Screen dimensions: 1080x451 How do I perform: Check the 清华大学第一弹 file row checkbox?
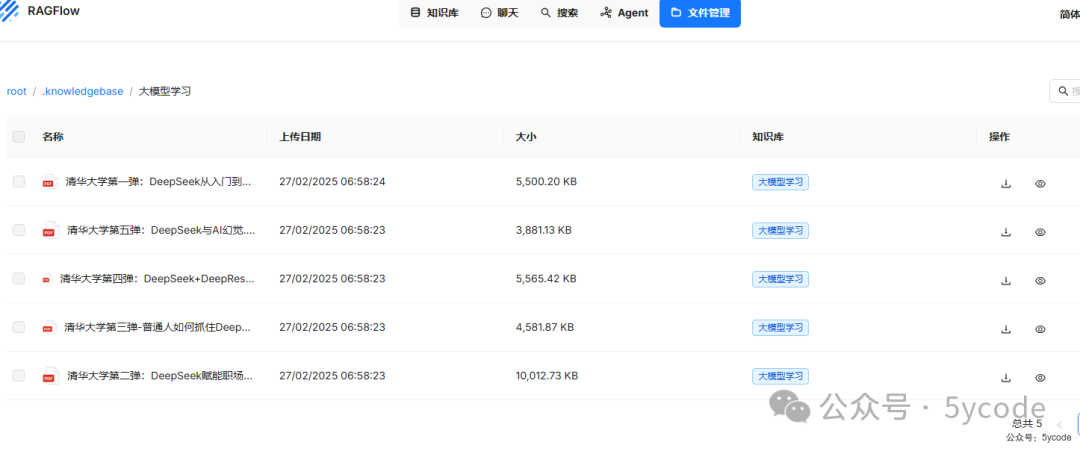click(19, 182)
